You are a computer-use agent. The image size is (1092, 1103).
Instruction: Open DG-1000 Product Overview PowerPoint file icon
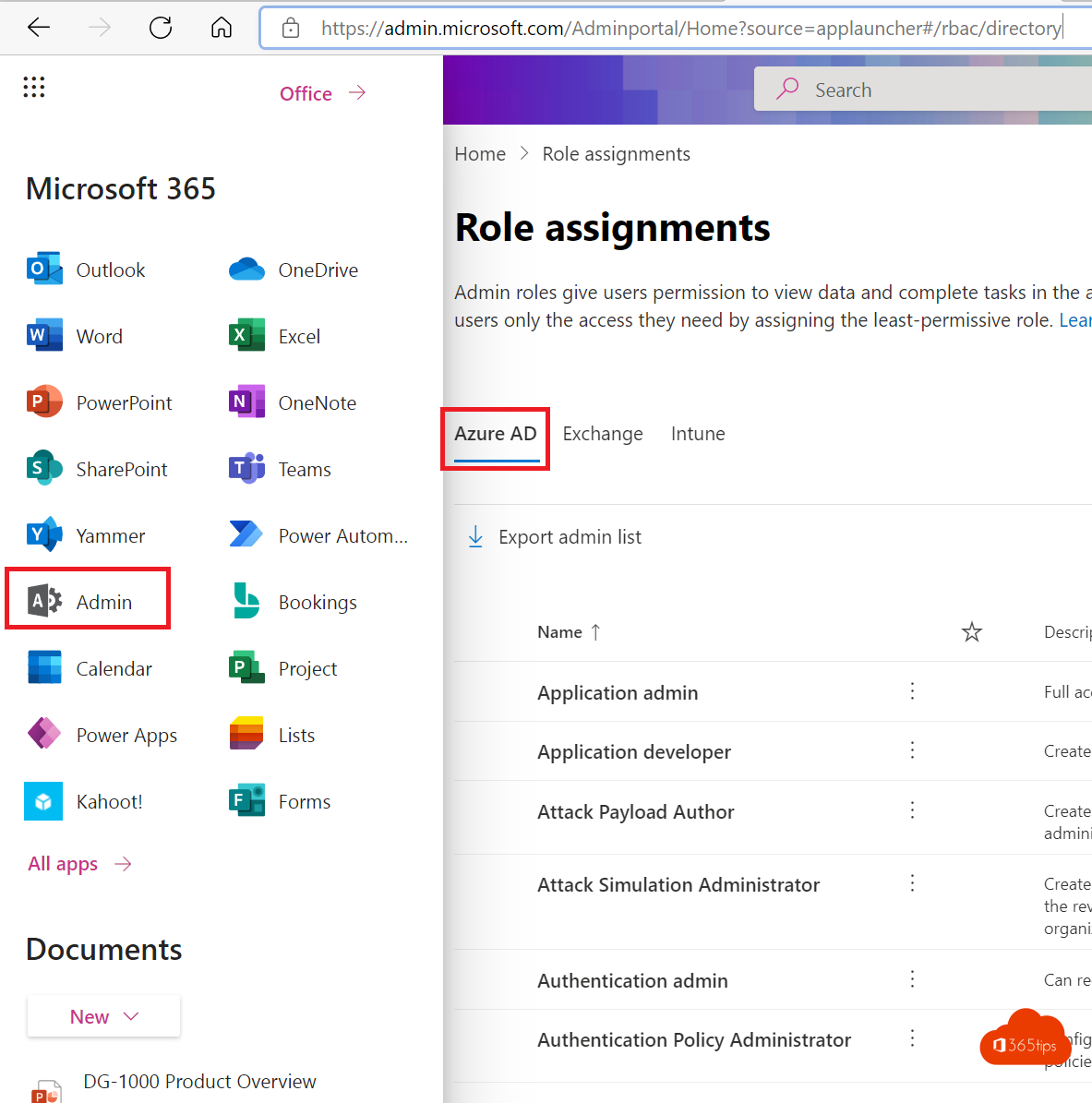(x=46, y=1090)
